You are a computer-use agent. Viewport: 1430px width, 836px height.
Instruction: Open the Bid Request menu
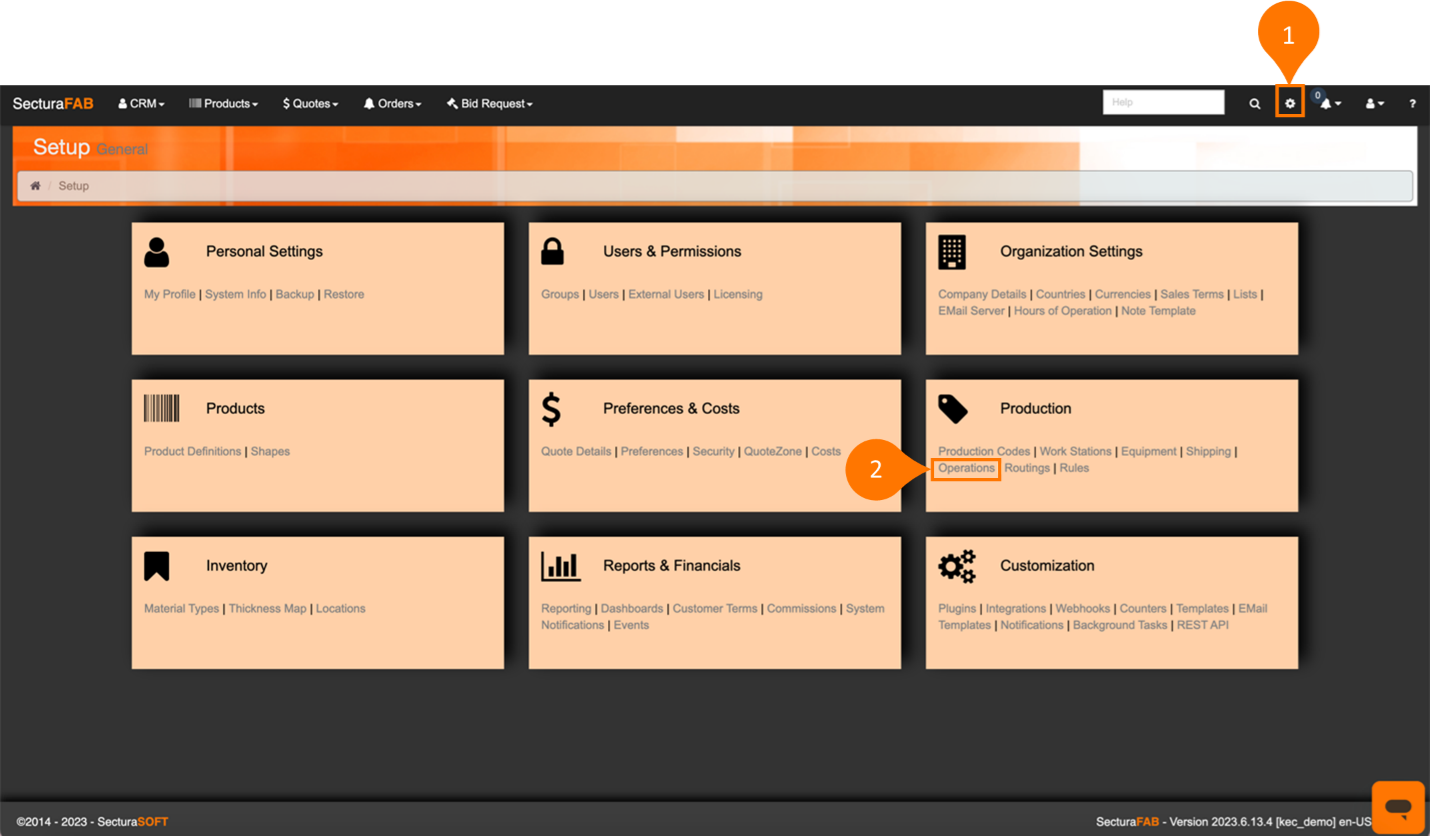490,103
